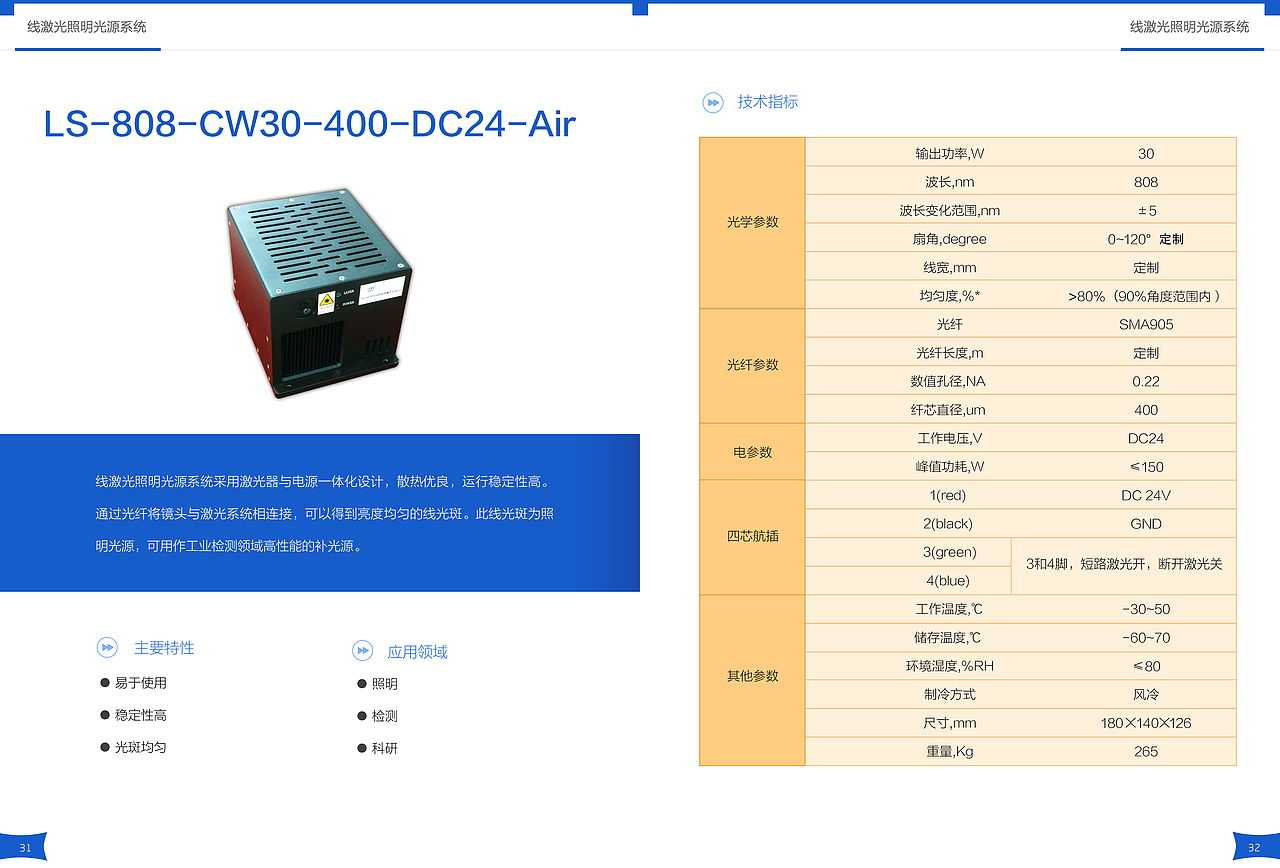Toggle the 稳定性高 feature bullet
1280x868 pixels.
pos(104,715)
